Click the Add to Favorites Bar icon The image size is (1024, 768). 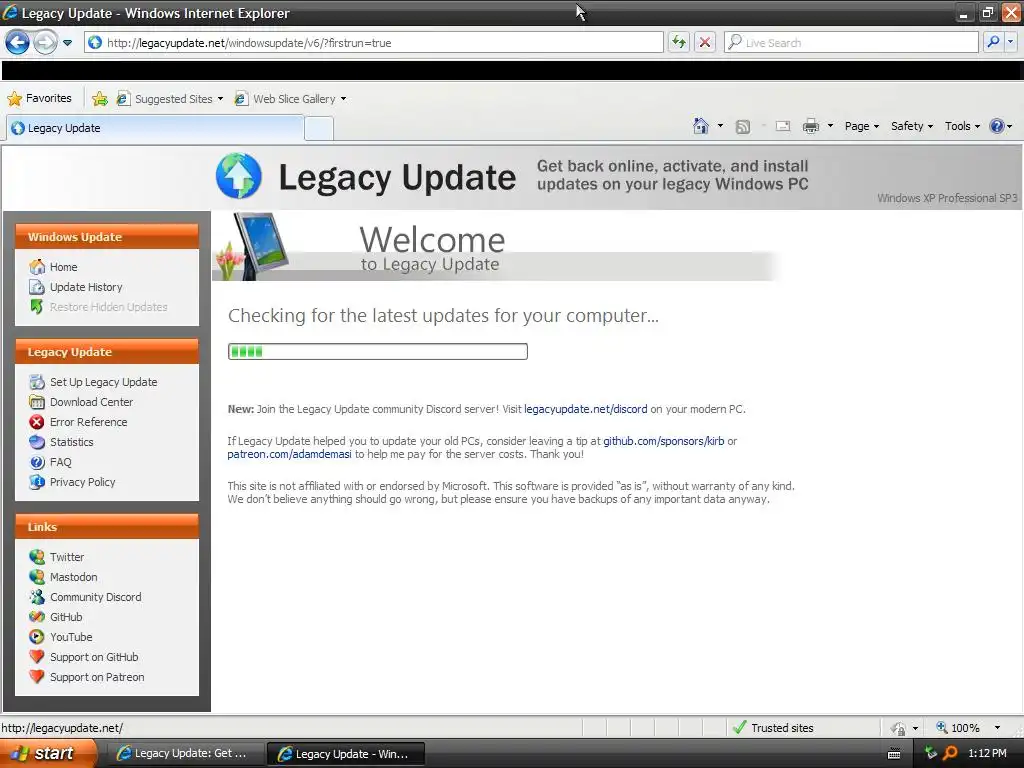coord(99,99)
